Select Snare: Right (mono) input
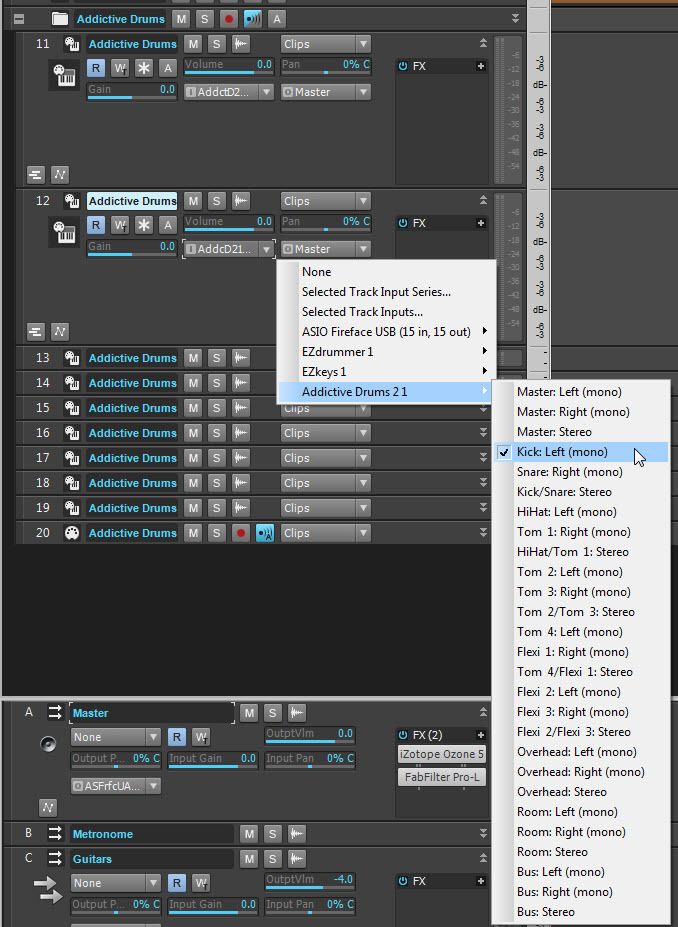This screenshot has height=927, width=678. tap(569, 472)
